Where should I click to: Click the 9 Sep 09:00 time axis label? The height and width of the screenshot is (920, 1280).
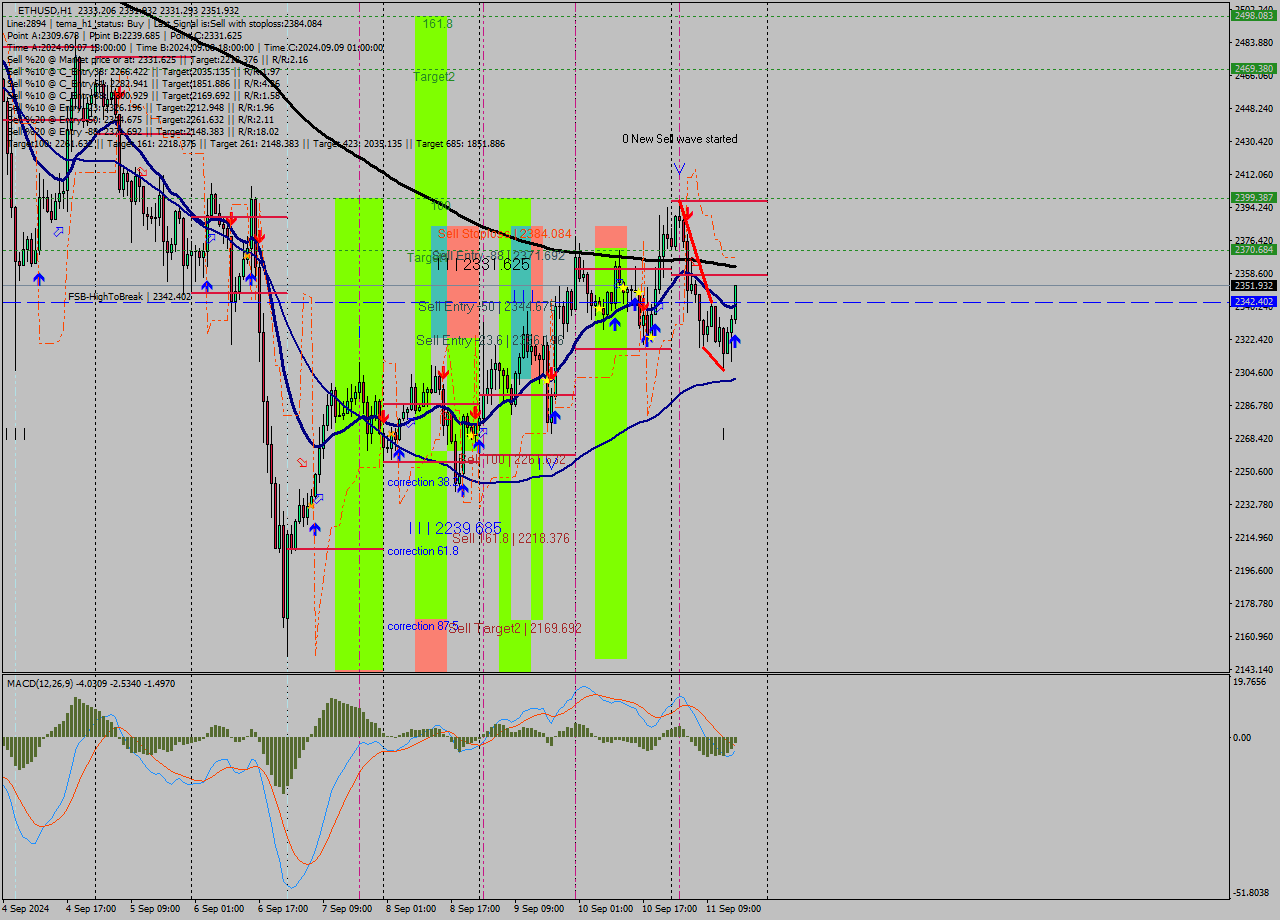click(539, 909)
